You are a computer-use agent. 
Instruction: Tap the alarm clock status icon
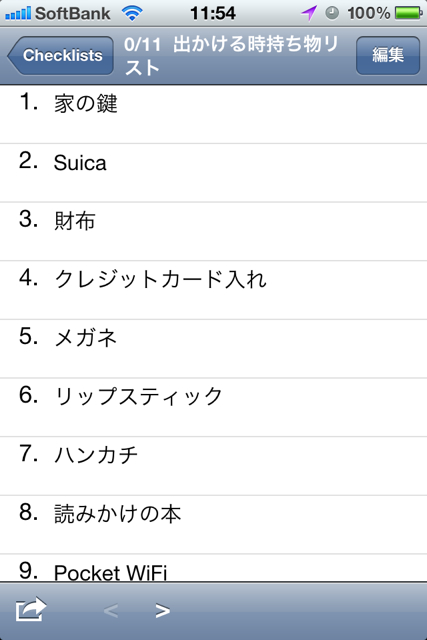pyautogui.click(x=332, y=13)
